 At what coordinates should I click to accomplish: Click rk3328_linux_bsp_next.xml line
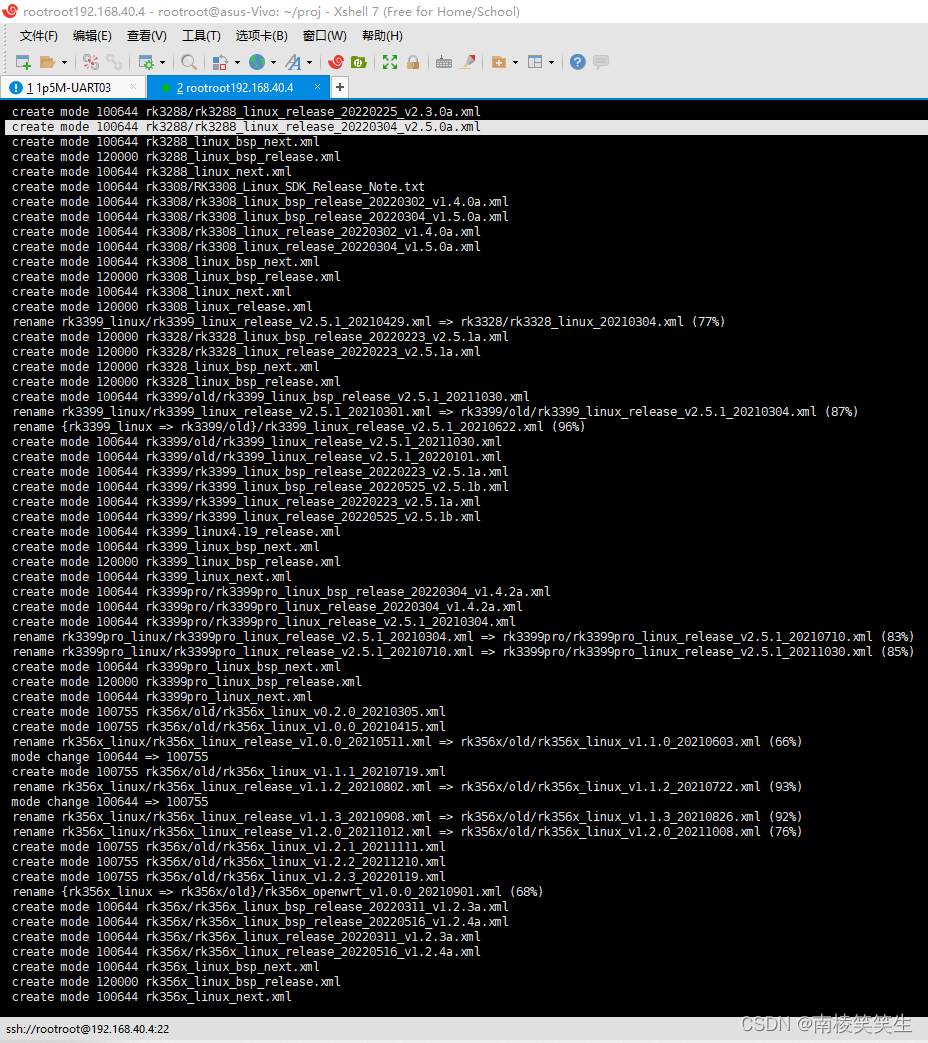point(166,367)
